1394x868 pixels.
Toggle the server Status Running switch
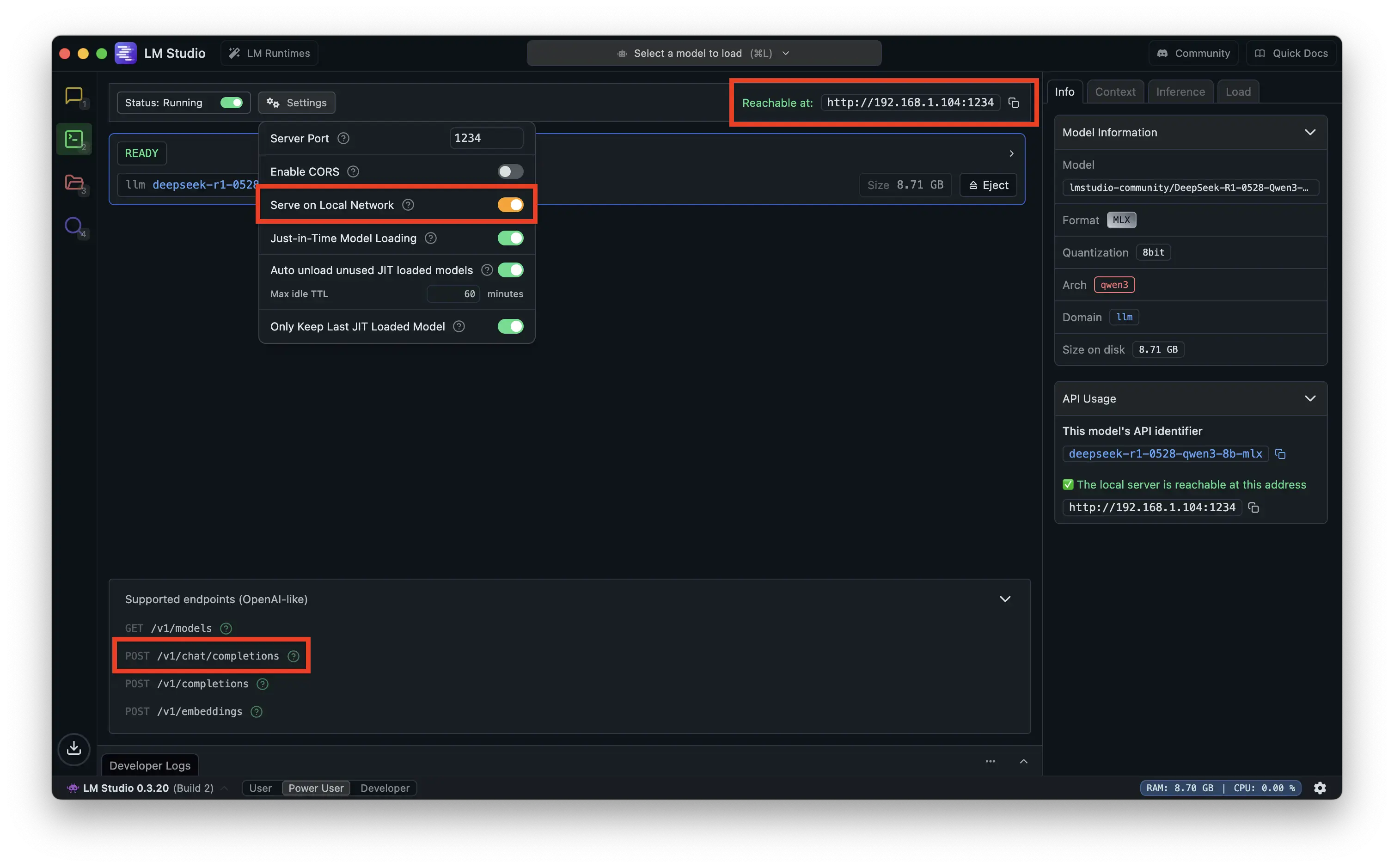click(x=231, y=103)
